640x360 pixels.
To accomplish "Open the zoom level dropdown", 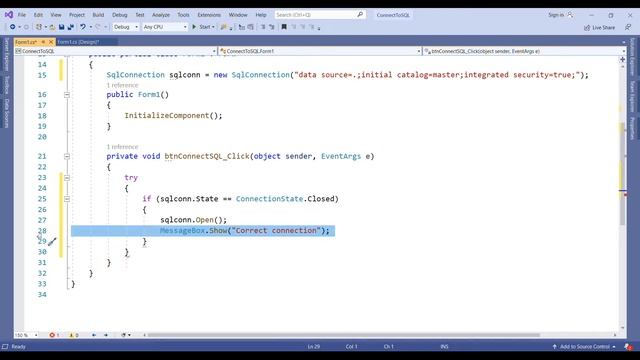I will coord(27,335).
